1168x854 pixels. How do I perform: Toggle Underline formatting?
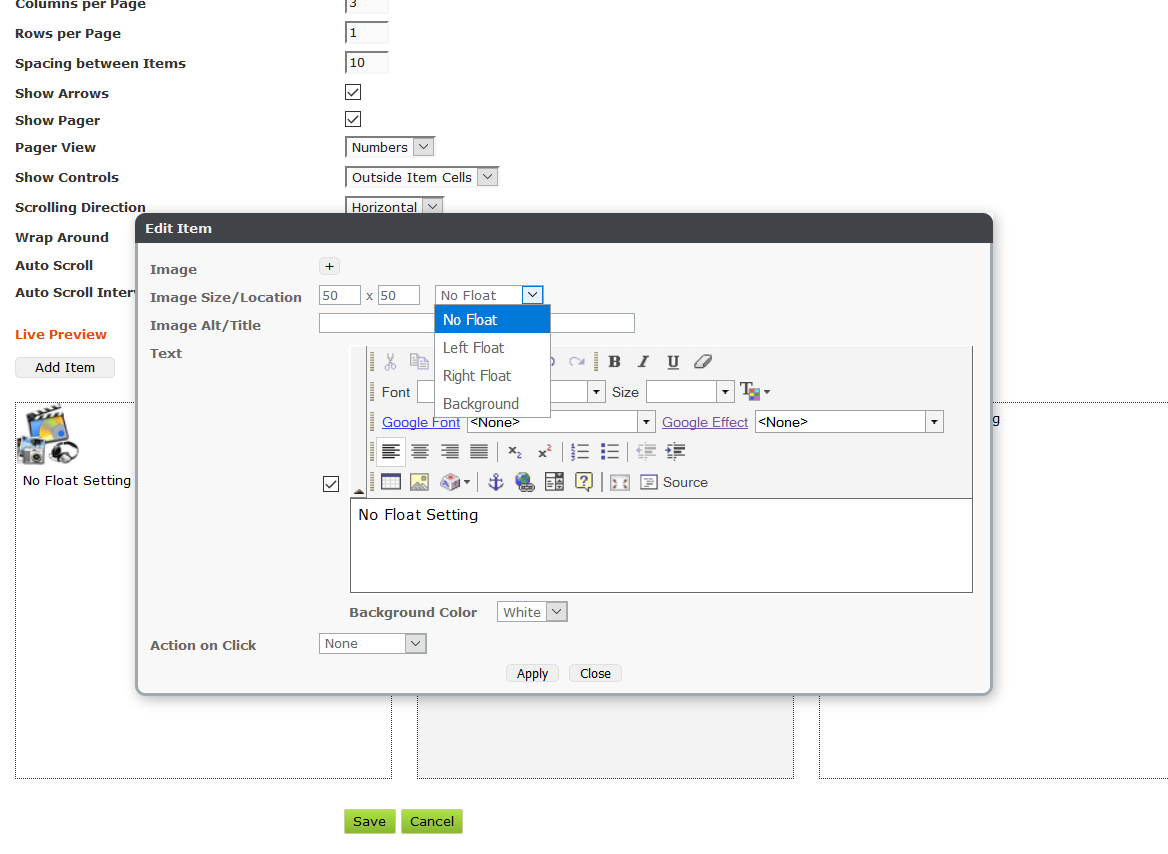click(x=673, y=362)
